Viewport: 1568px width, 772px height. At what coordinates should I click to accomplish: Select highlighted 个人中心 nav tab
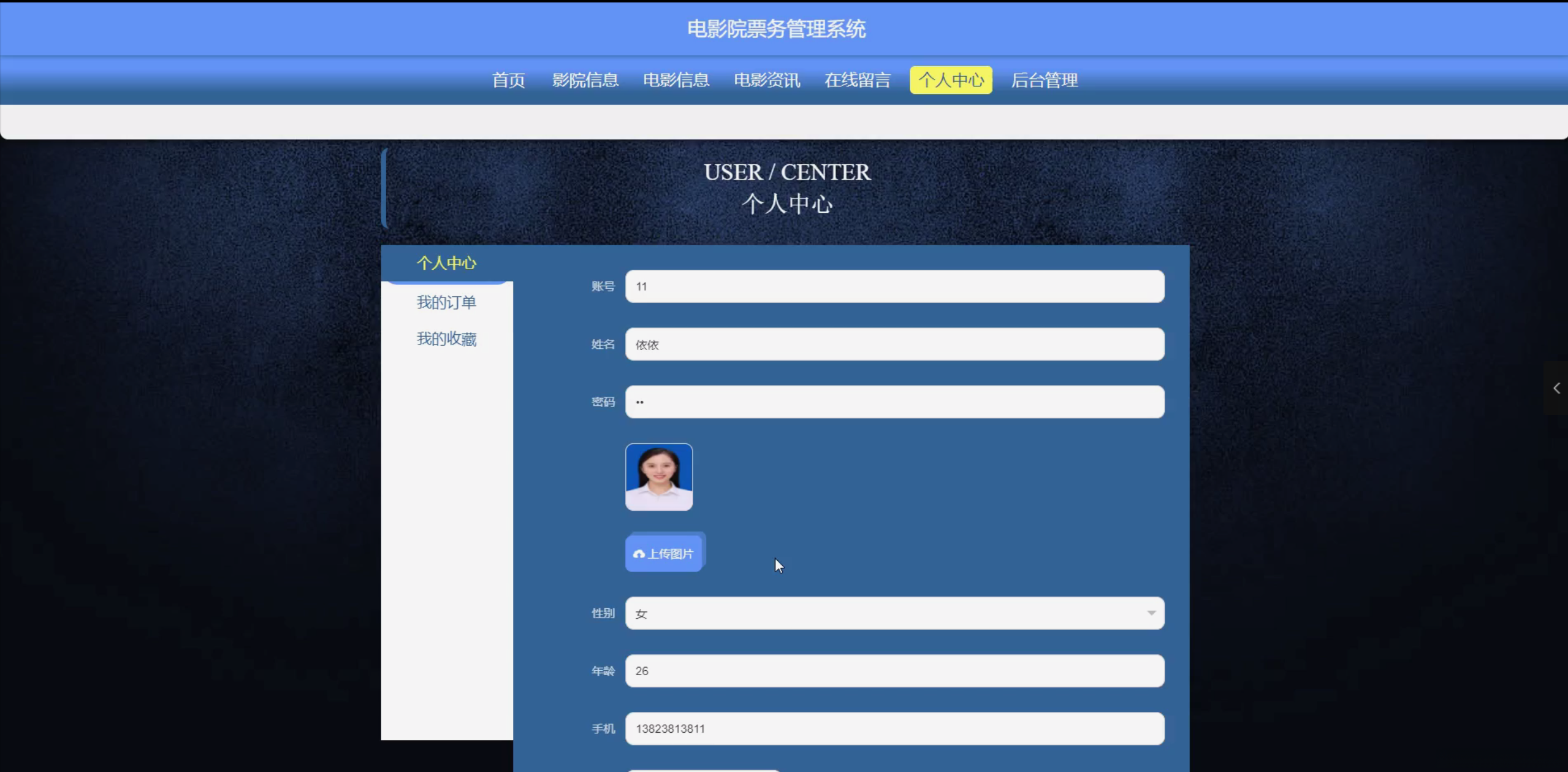pos(950,80)
